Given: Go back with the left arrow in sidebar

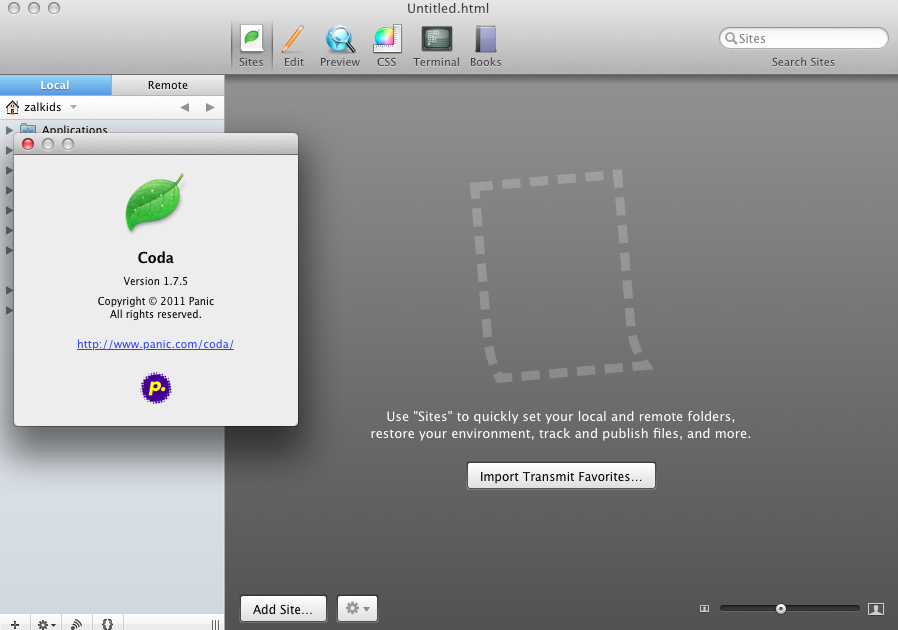Looking at the screenshot, I should 184,107.
